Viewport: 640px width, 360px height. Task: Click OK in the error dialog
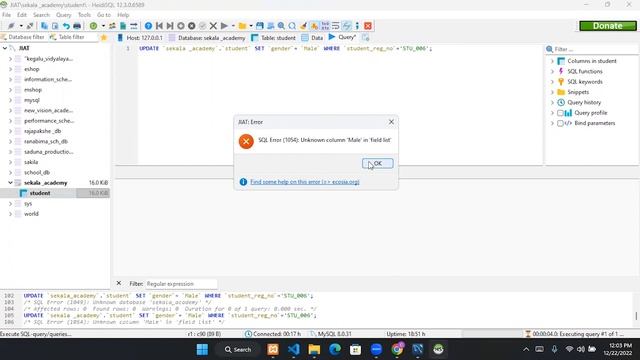[x=378, y=163]
